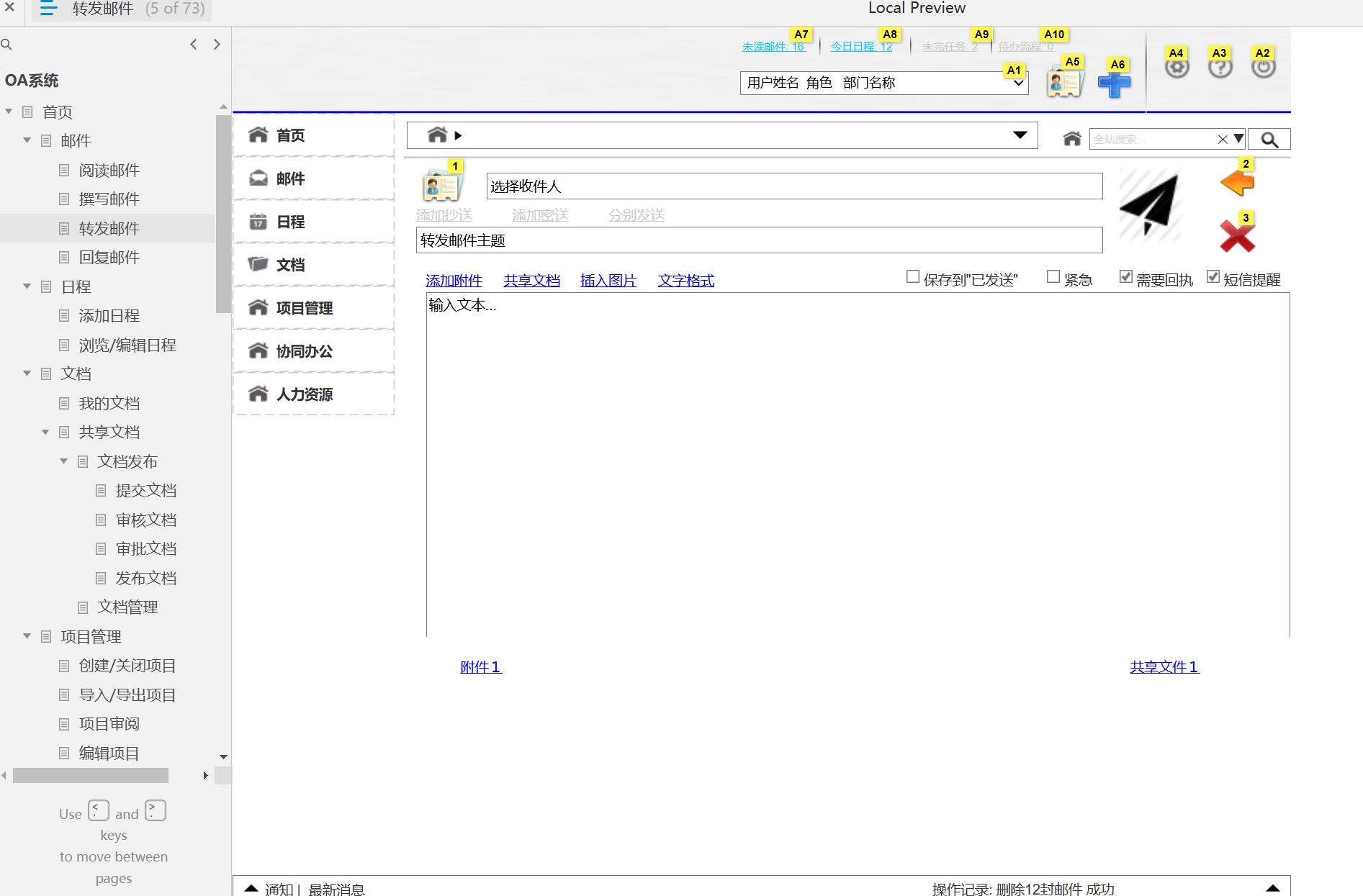Open the Axure hamburger pages menu

point(48,9)
